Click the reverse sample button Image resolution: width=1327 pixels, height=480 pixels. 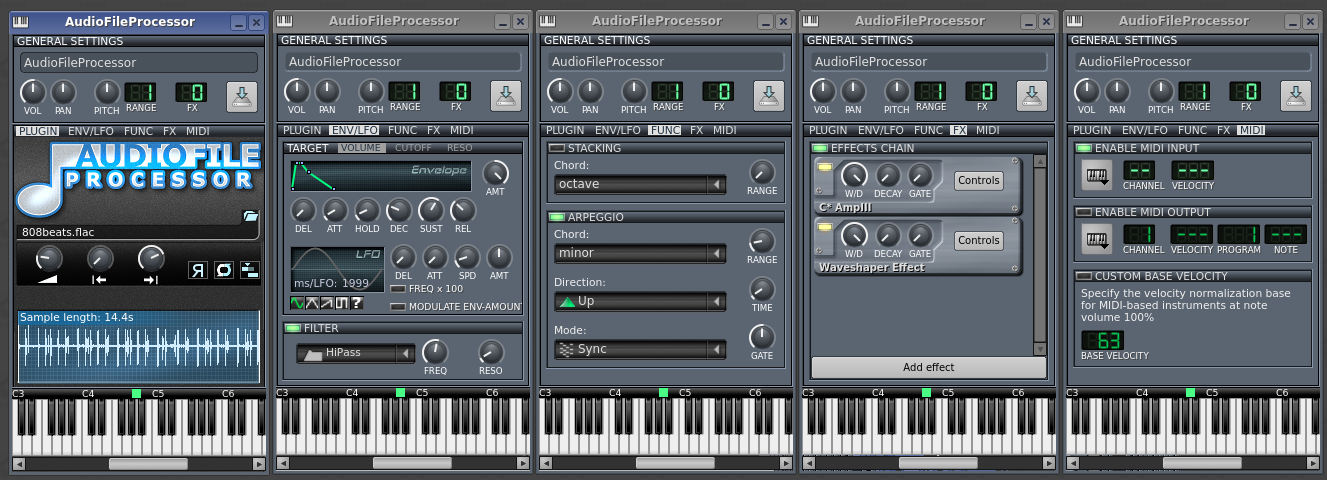point(198,270)
